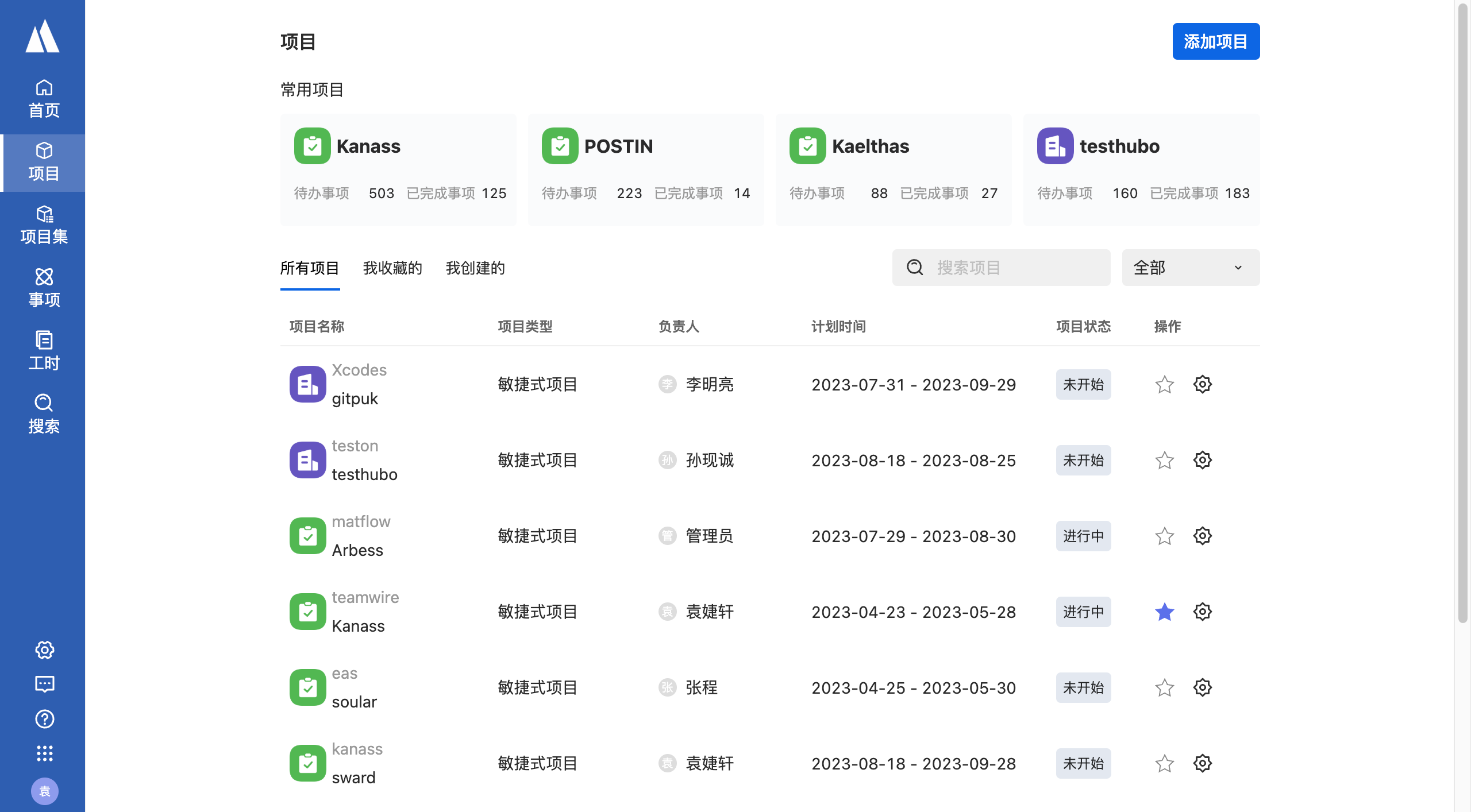Open the settings gear in the sidebar
This screenshot has height=812, width=1471.
[x=44, y=650]
